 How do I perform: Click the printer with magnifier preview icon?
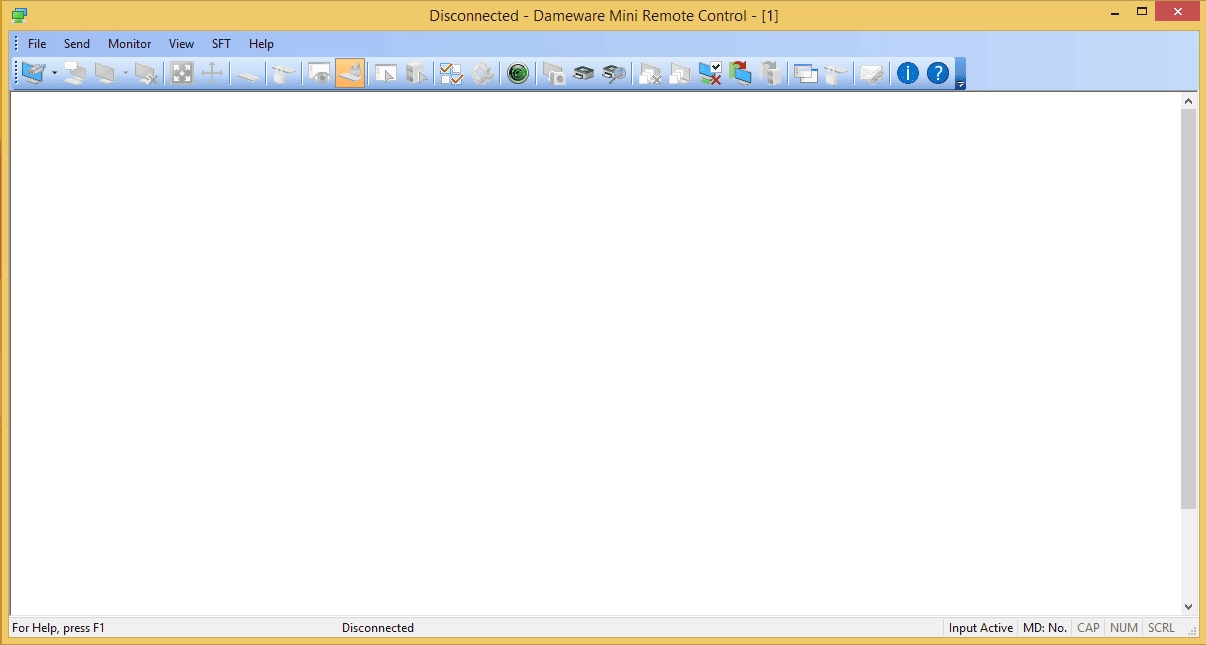click(614, 73)
